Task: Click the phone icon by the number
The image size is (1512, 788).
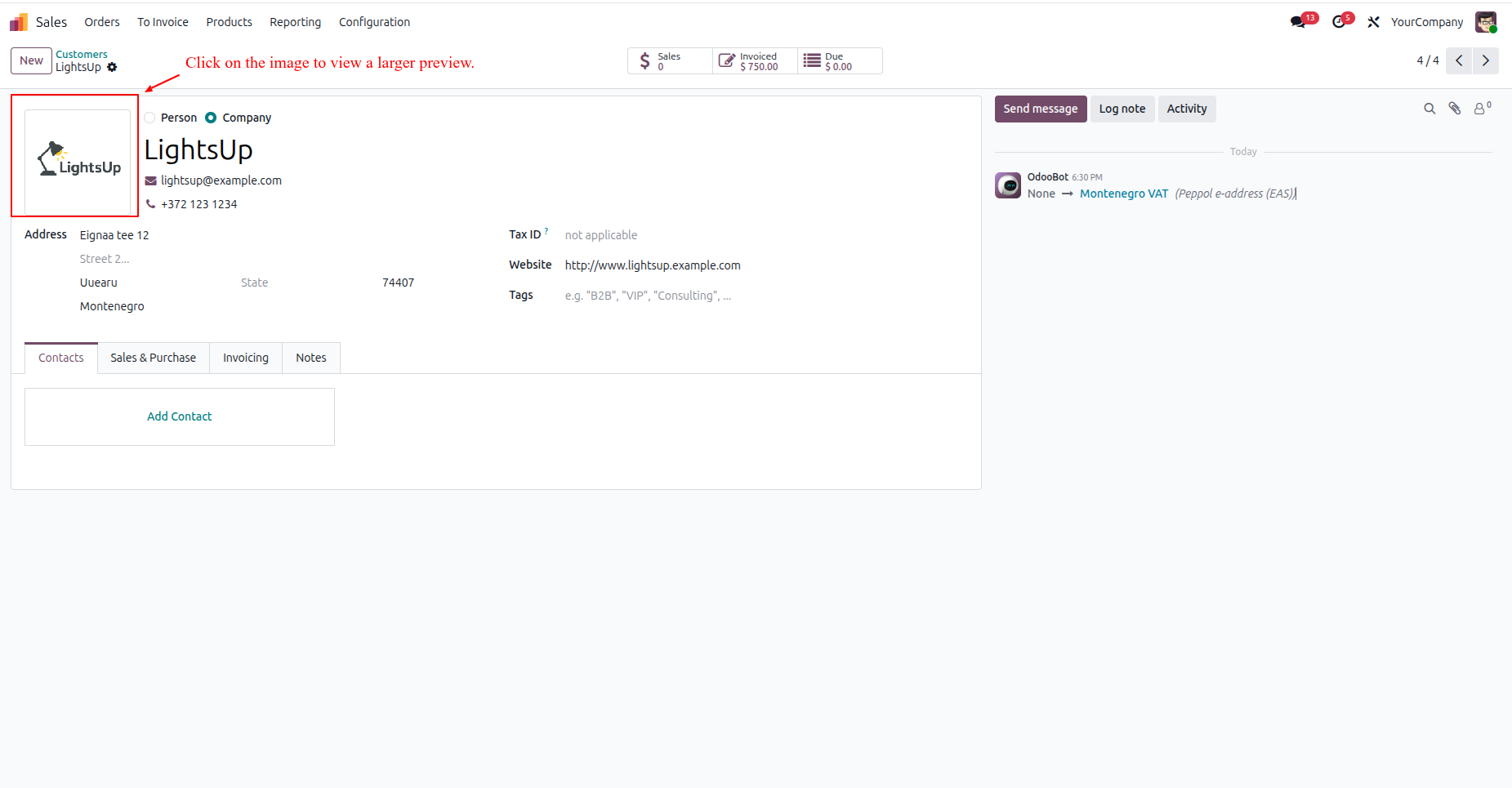Action: [x=150, y=204]
